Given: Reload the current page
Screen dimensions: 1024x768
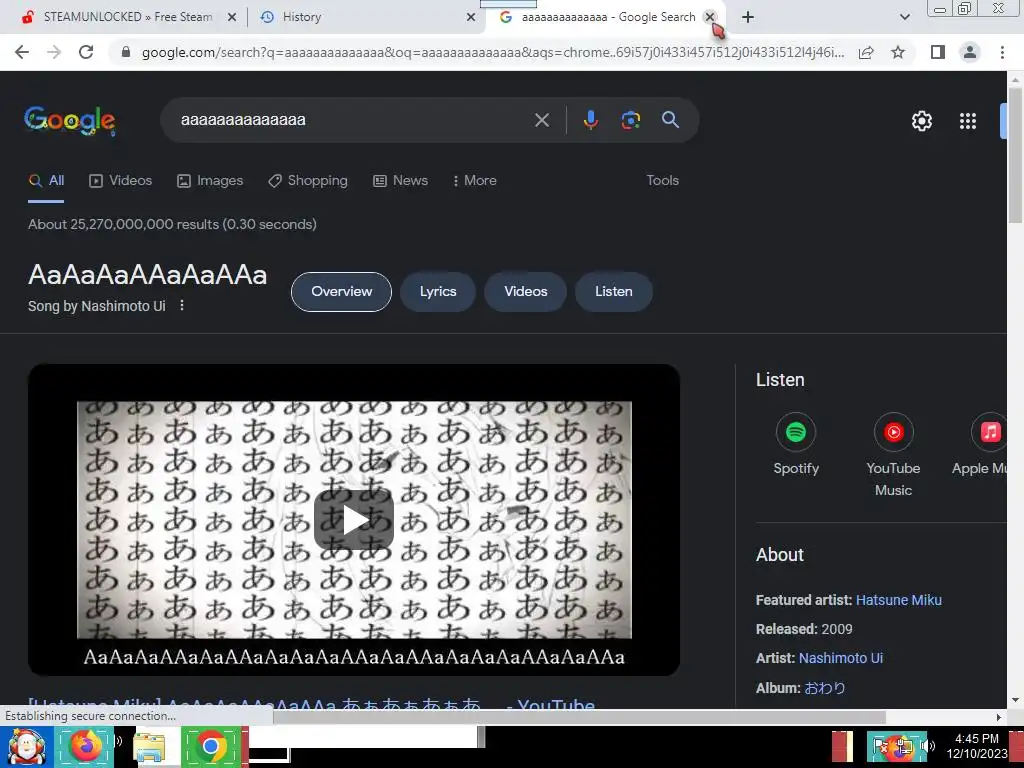Looking at the screenshot, I should pyautogui.click(x=86, y=52).
